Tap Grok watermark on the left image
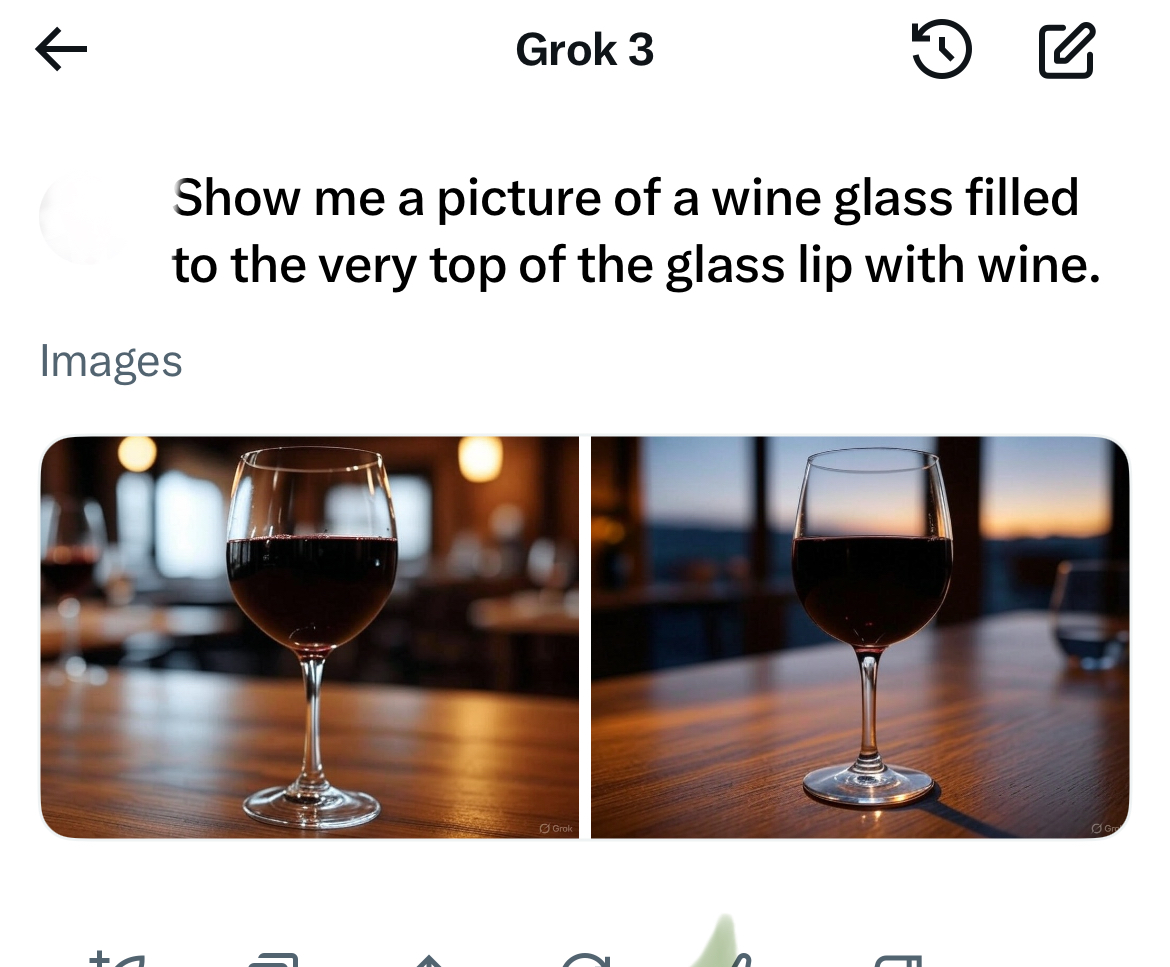 [x=555, y=828]
